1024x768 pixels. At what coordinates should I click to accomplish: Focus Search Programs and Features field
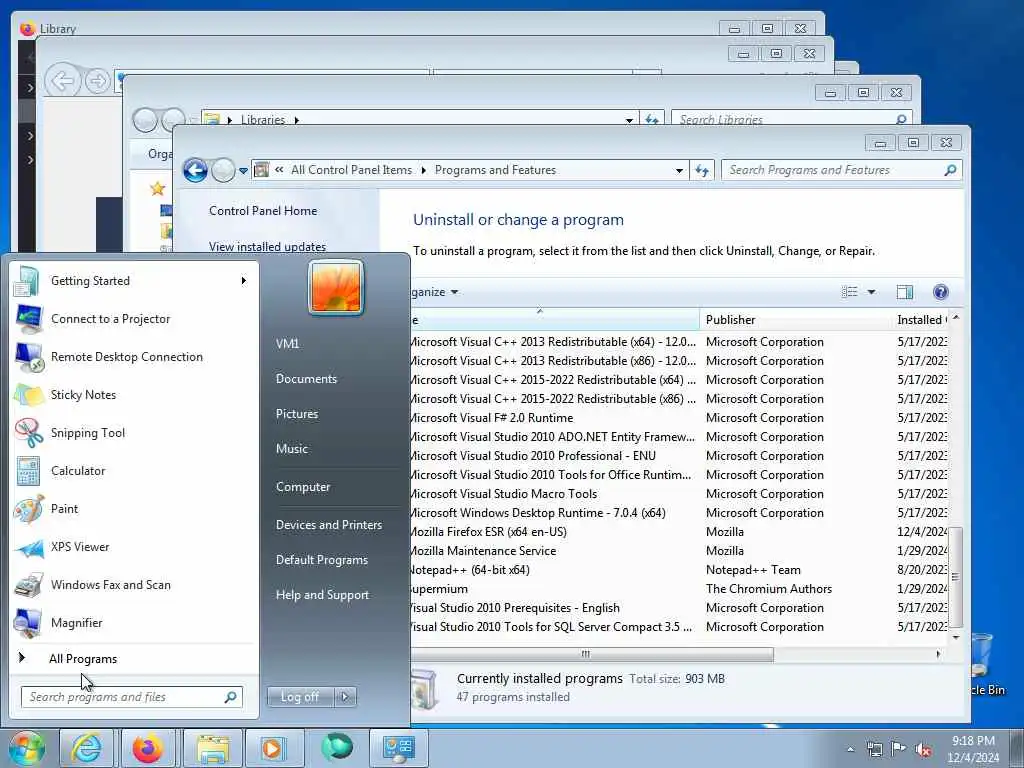(842, 170)
